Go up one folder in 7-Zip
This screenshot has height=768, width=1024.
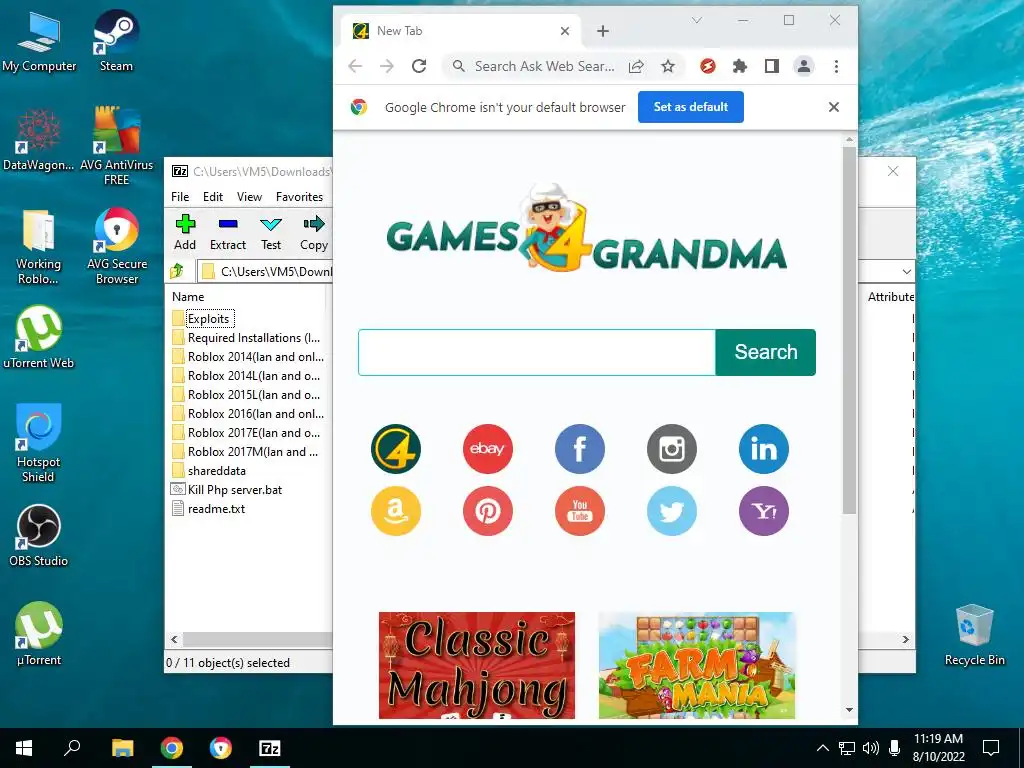coord(177,270)
